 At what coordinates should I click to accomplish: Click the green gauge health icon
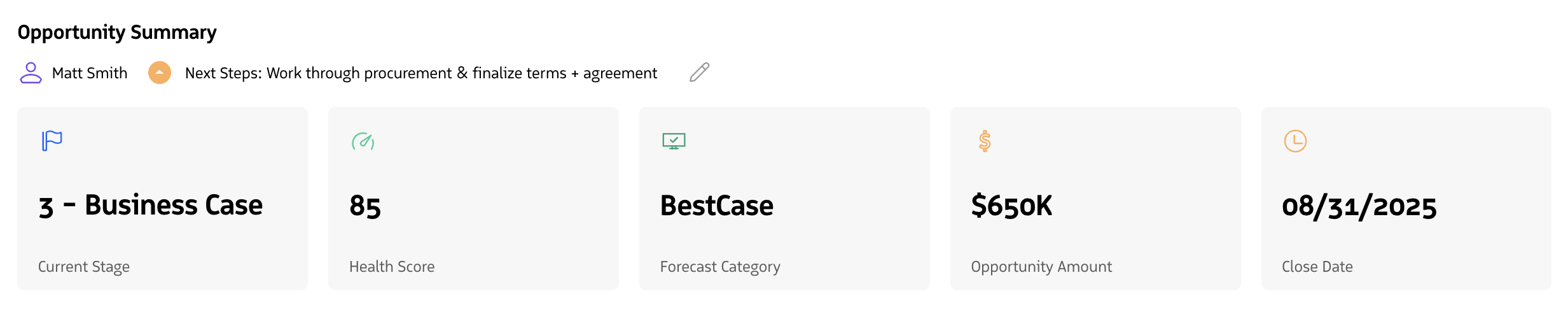click(x=363, y=141)
